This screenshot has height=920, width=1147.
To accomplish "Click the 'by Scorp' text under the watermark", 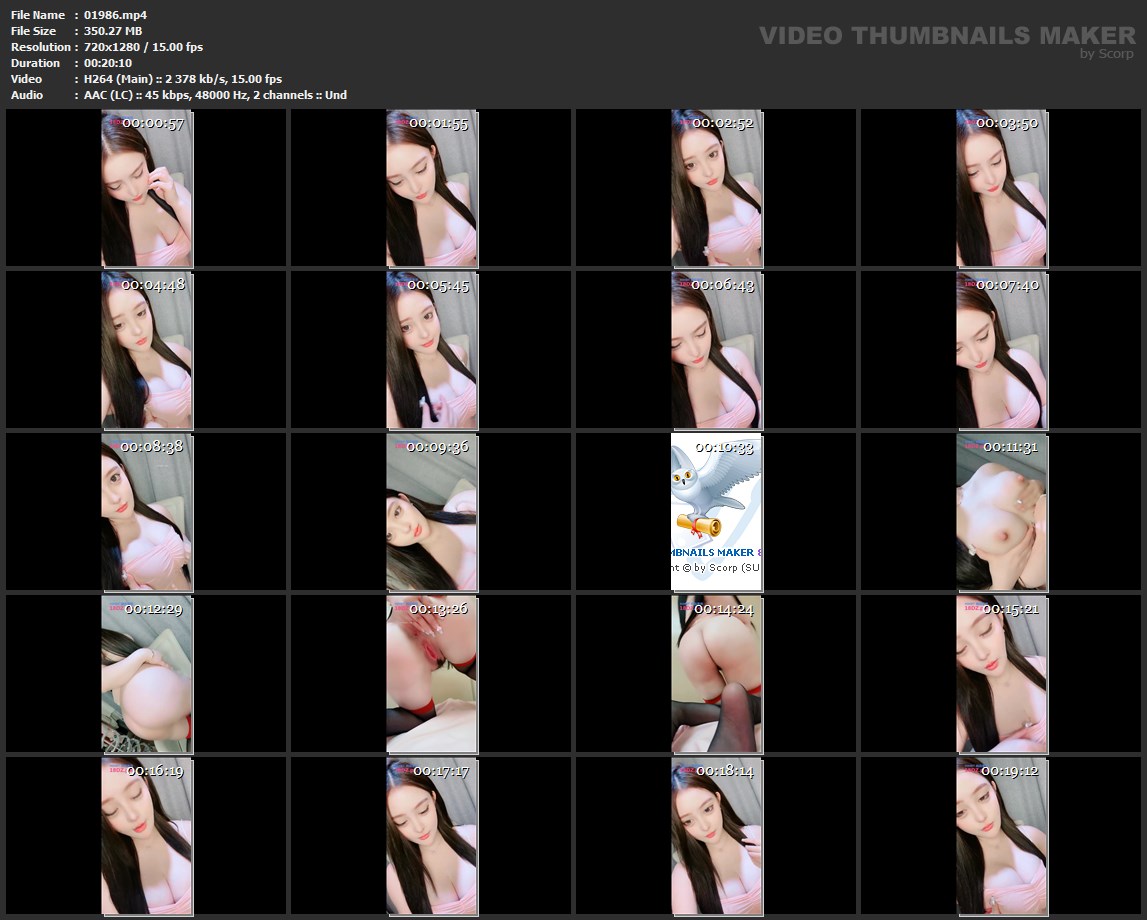I will point(1106,54).
